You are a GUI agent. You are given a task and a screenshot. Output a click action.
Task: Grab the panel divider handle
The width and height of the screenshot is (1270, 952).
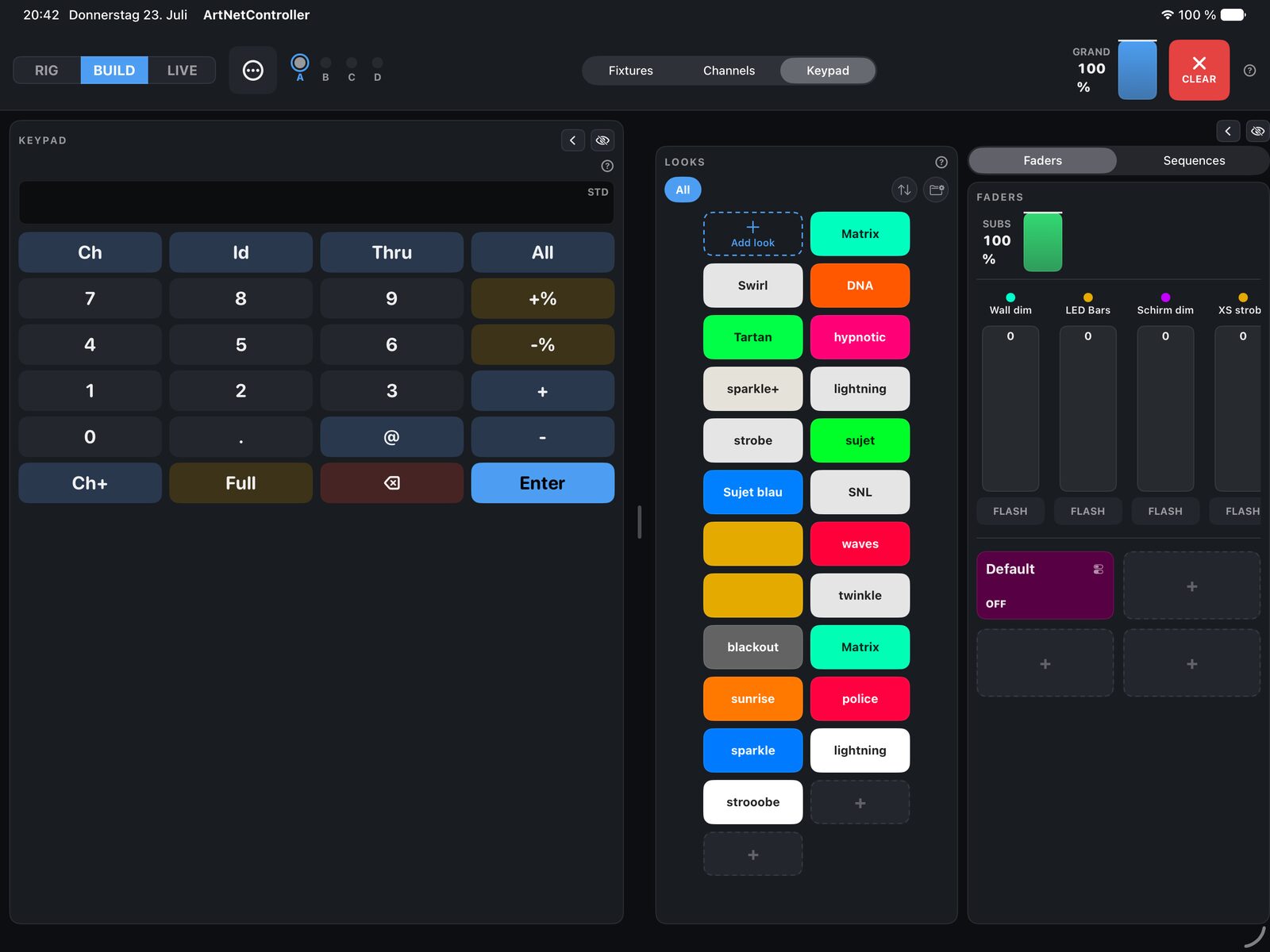point(639,522)
